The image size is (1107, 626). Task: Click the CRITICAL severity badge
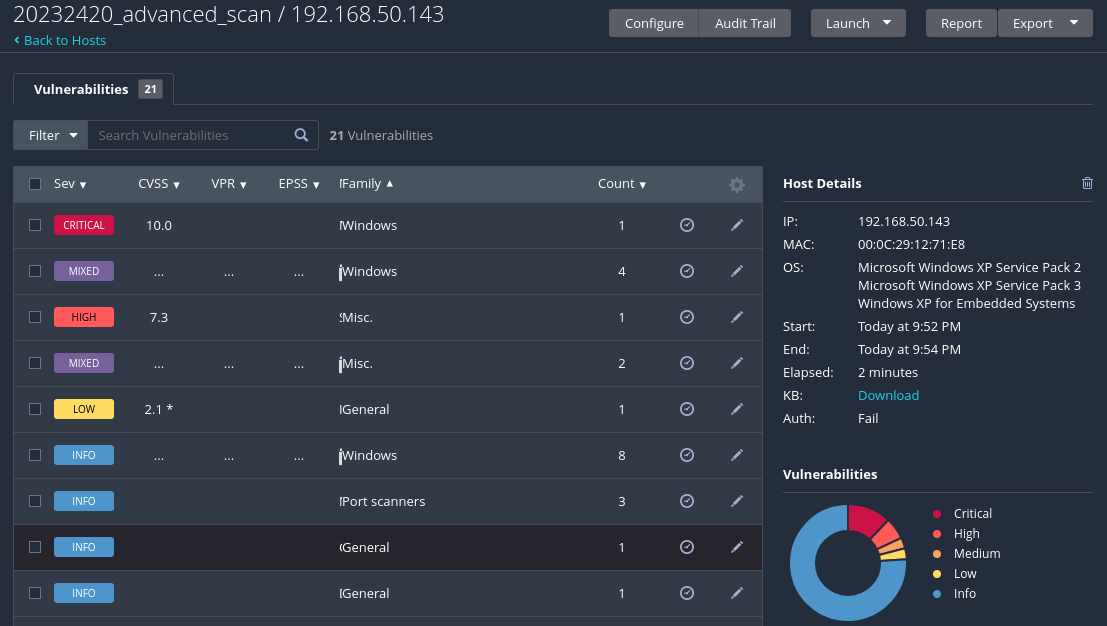coord(84,225)
